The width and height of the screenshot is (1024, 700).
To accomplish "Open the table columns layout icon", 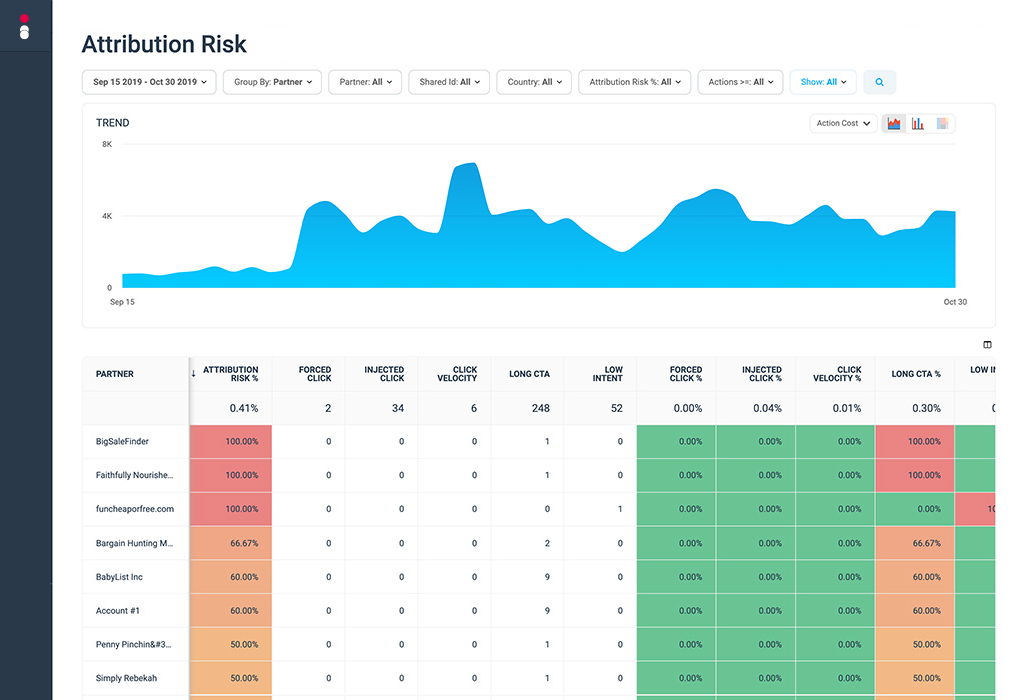I will click(x=987, y=345).
